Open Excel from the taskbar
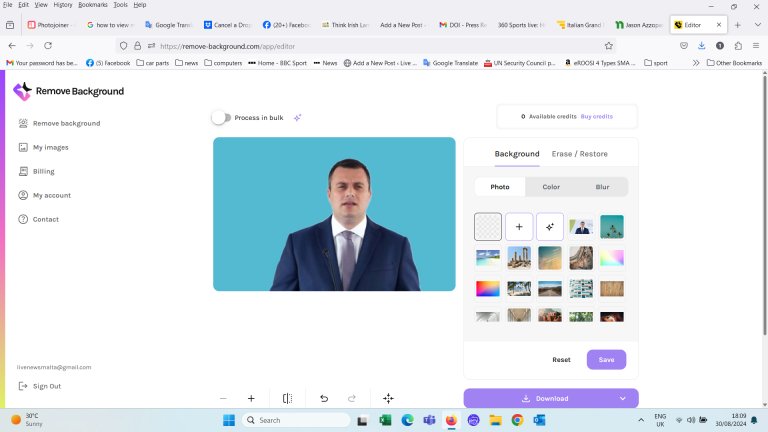This screenshot has height=432, width=768. [x=385, y=420]
